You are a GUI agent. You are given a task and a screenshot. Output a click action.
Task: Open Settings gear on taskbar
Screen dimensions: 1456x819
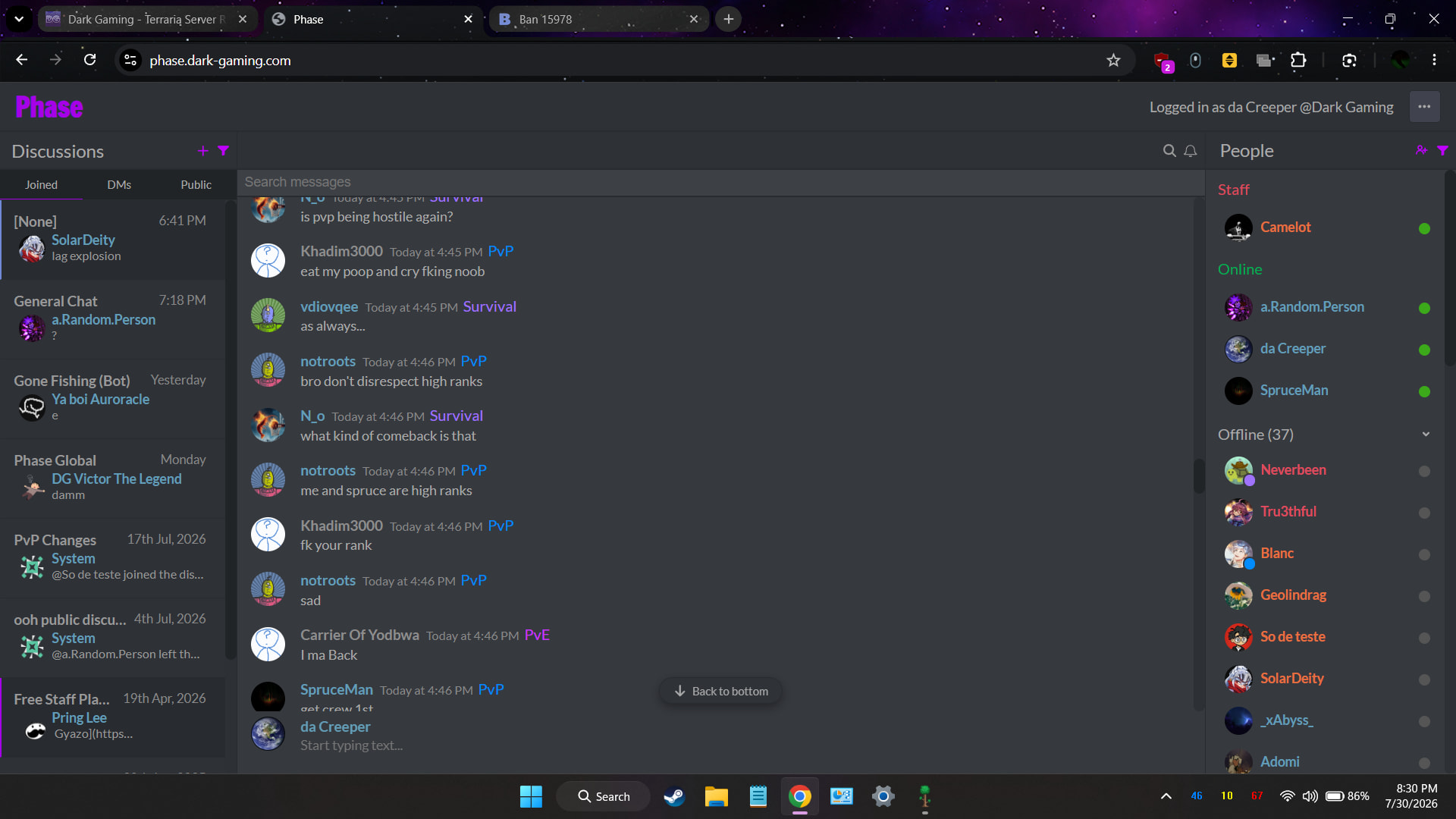(883, 796)
